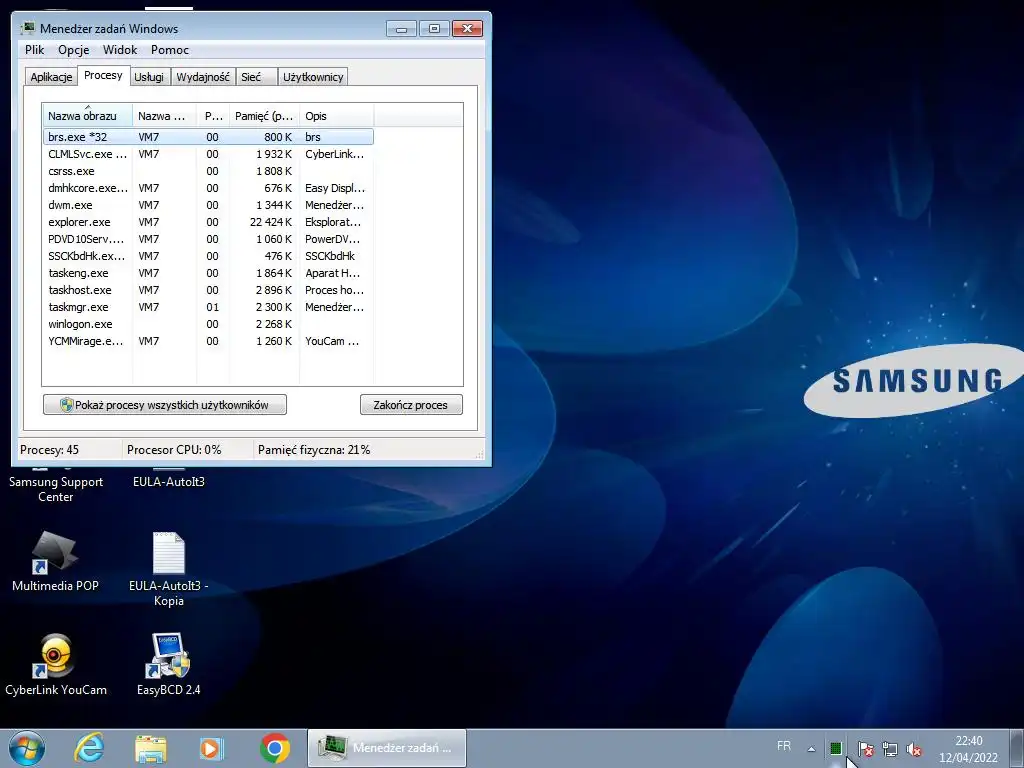
Task: Select the taskmgr.exe process
Action: (x=208, y=307)
